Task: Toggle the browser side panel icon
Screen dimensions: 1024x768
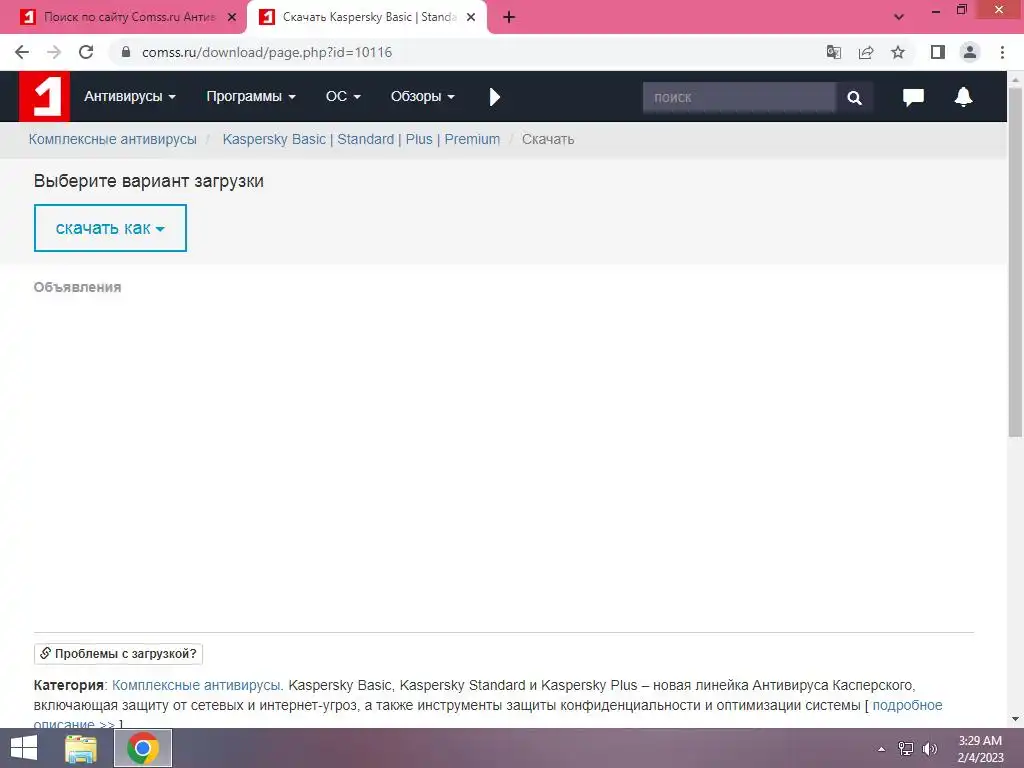Action: (x=938, y=52)
